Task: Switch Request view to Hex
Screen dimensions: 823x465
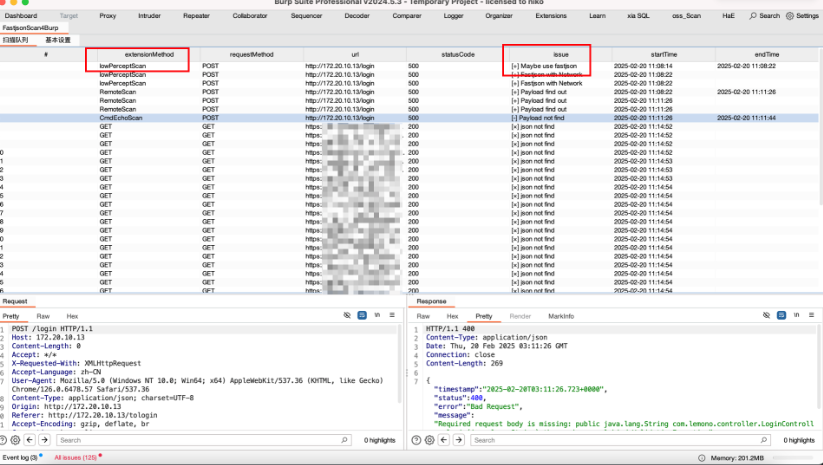Action: [x=72, y=316]
